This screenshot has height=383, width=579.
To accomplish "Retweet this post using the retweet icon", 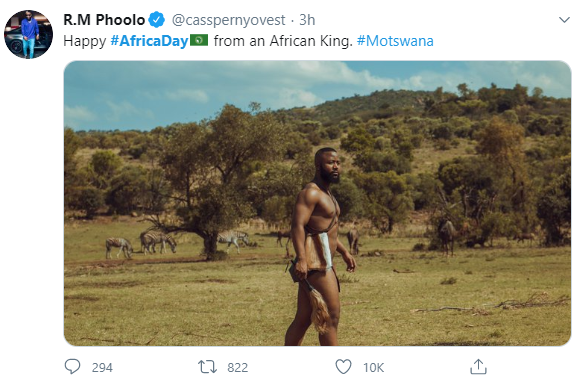I will (207, 367).
